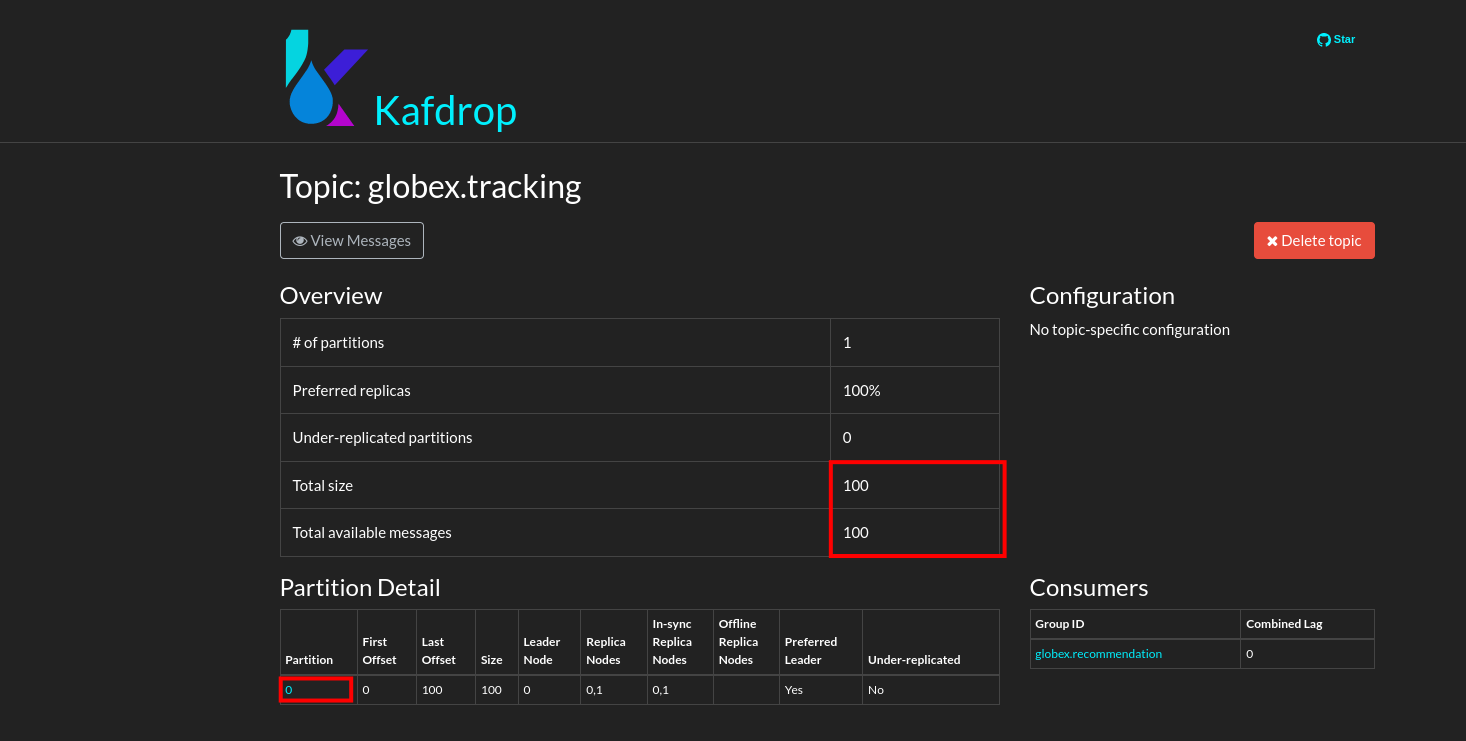1466x741 pixels.
Task: Select 'No topic-specific configuration' text
Action: (1130, 330)
